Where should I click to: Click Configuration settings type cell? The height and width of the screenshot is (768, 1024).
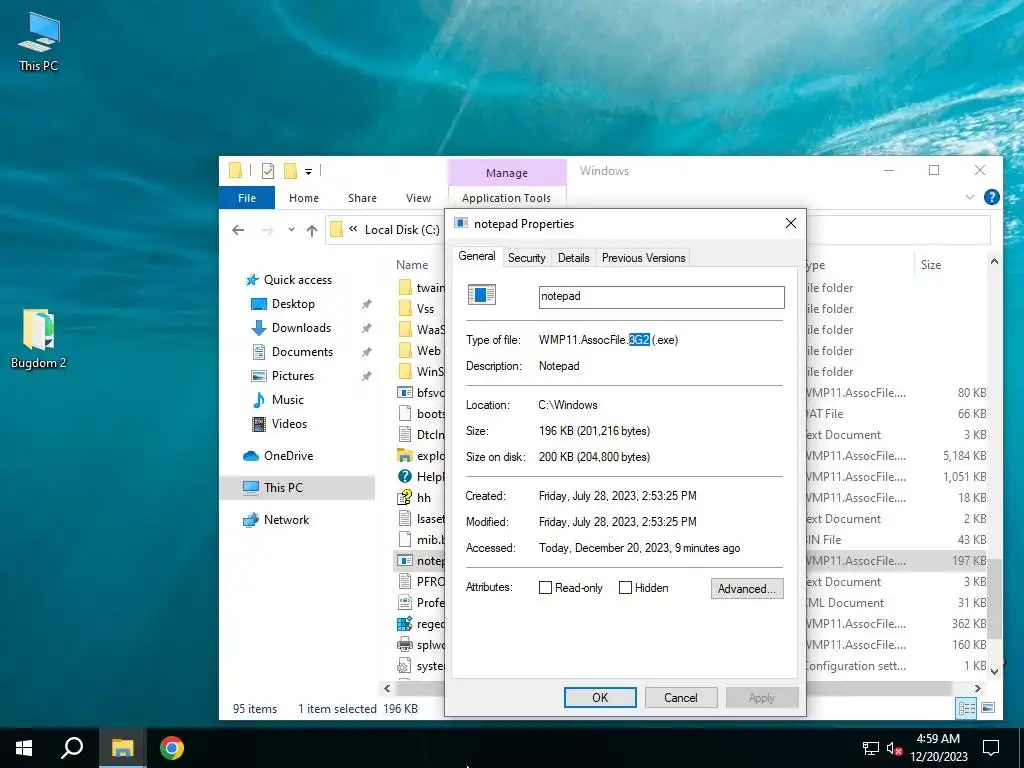click(x=856, y=666)
